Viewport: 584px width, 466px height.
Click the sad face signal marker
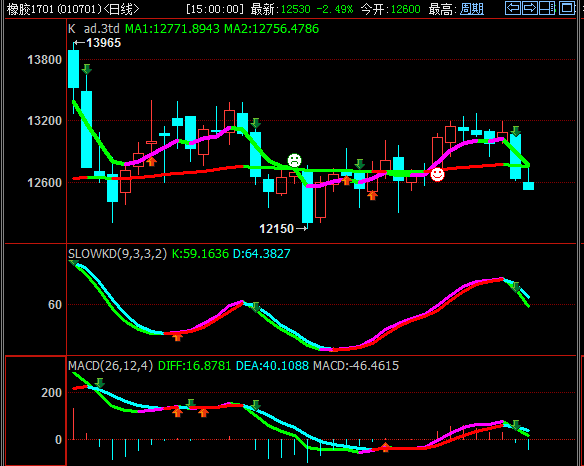click(294, 160)
